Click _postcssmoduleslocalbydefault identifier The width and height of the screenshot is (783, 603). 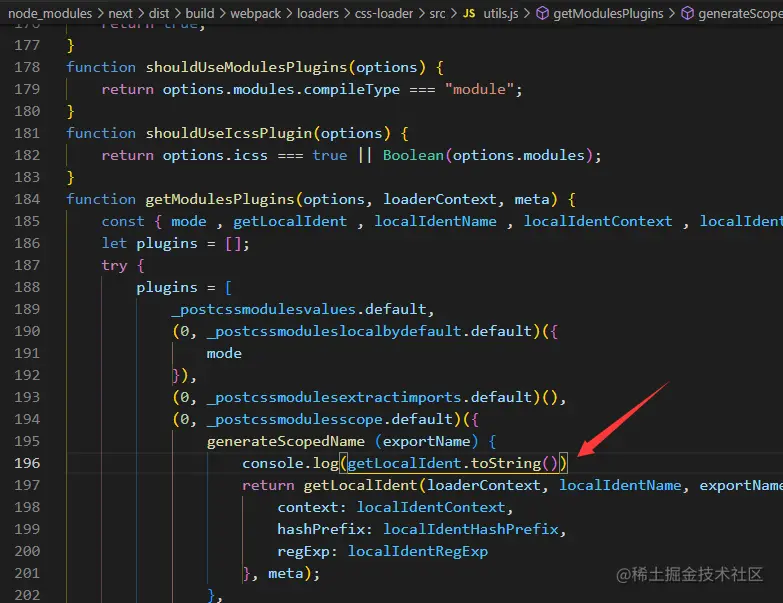click(334, 331)
